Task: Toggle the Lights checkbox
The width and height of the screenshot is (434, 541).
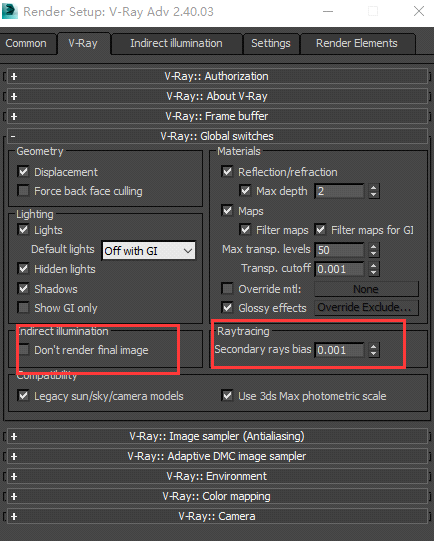Action: click(x=23, y=229)
